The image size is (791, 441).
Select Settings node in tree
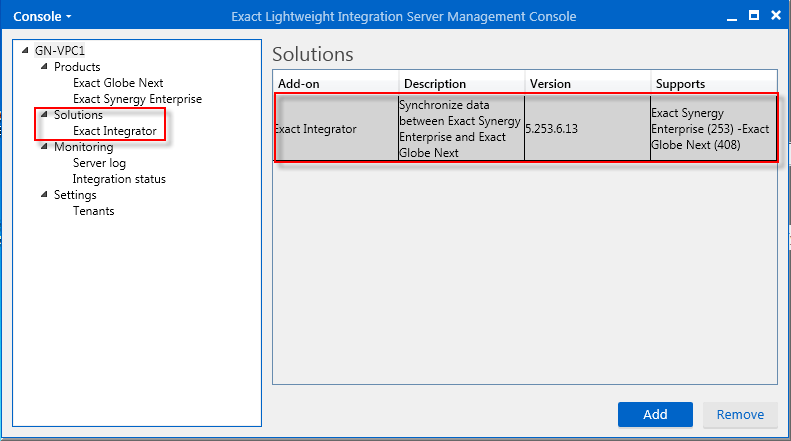tap(75, 195)
